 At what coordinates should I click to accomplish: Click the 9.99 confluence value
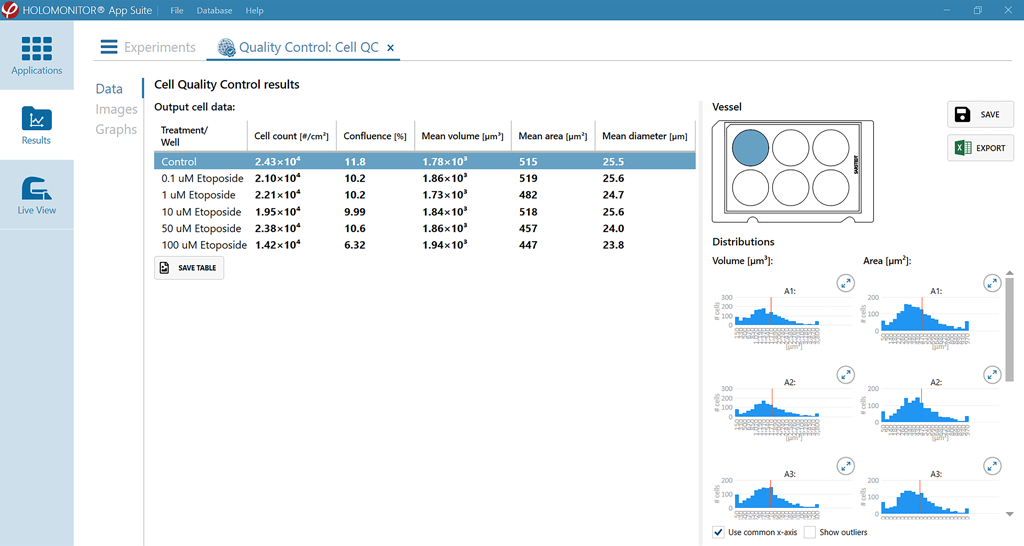tap(355, 212)
